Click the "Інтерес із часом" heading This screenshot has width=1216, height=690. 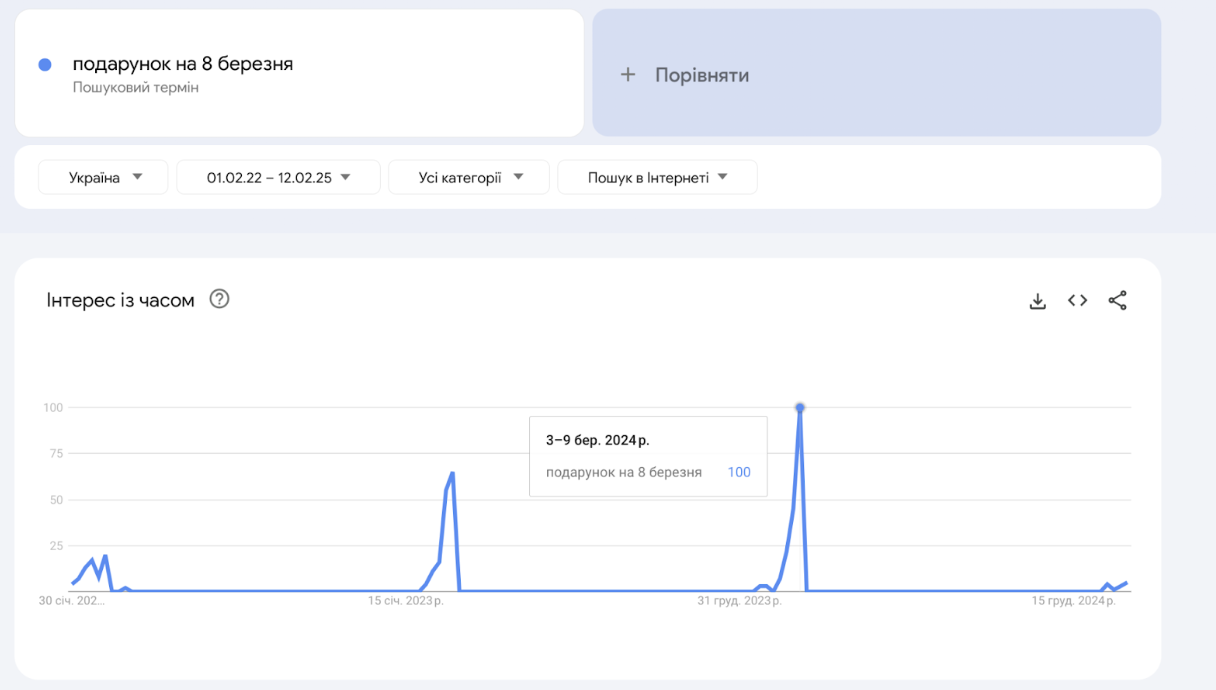coord(121,300)
